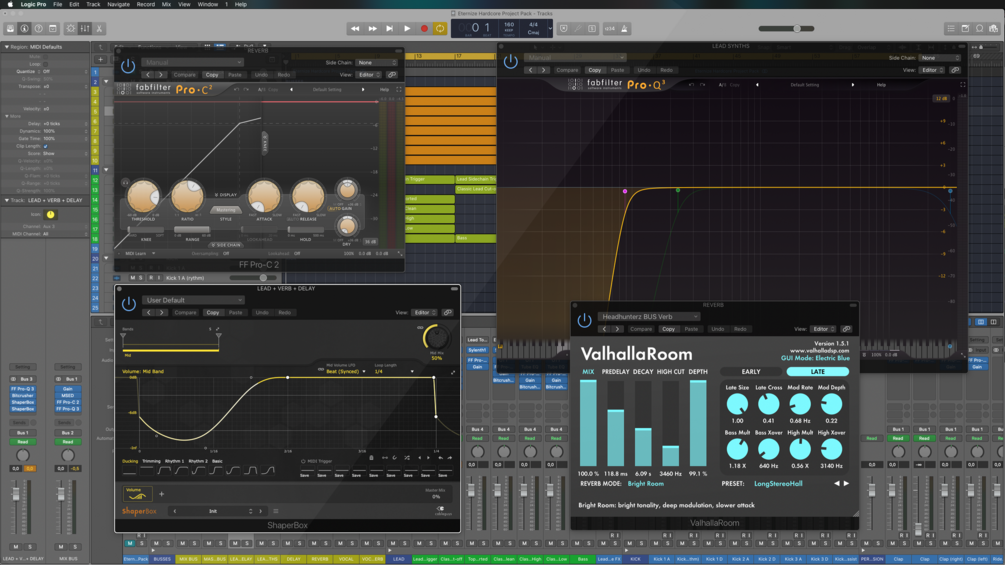Toggle the Loop checkbox in Region inspector
The height and width of the screenshot is (565, 1005).
point(46,64)
